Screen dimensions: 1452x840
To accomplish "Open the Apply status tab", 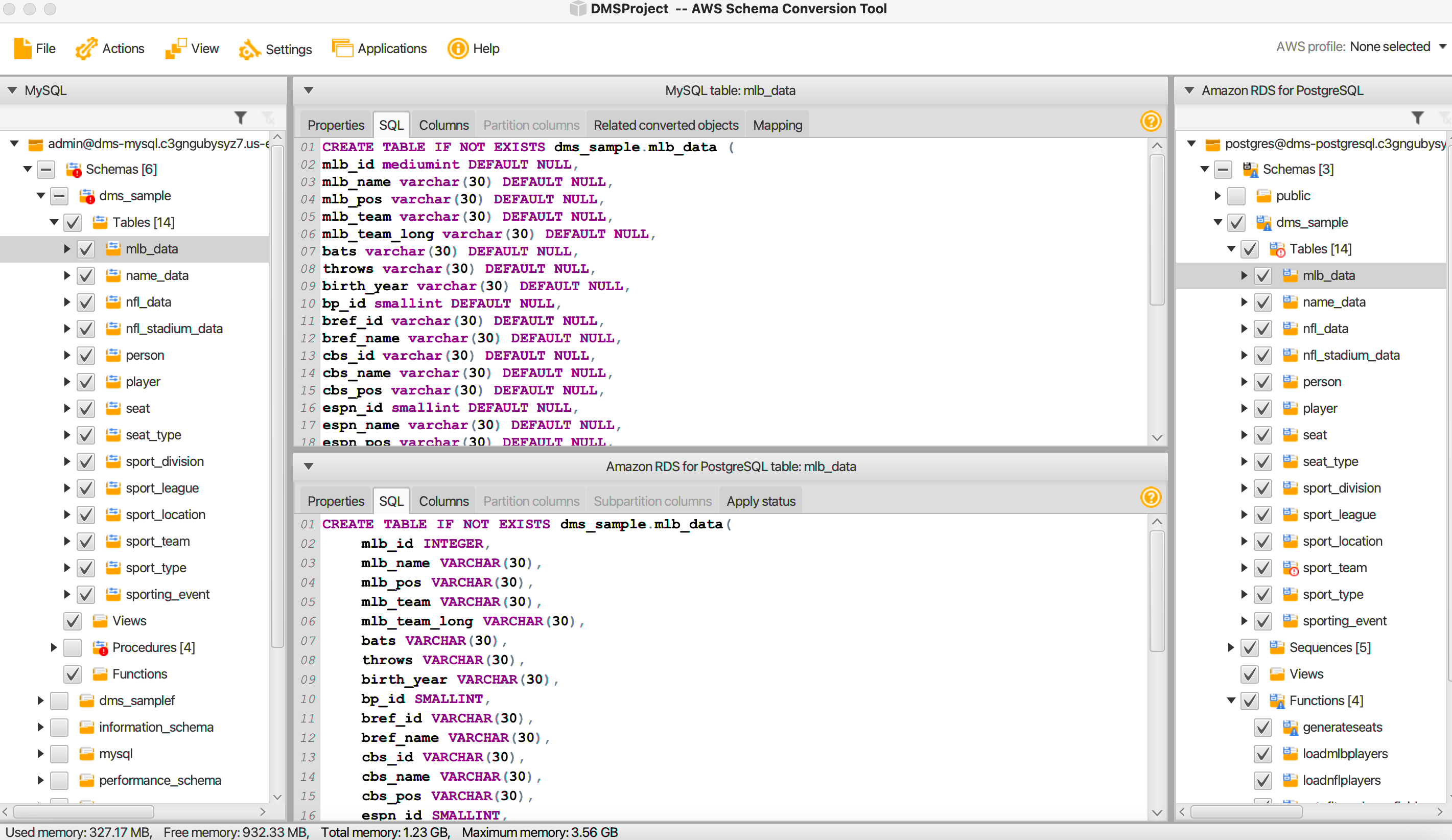I will point(761,501).
